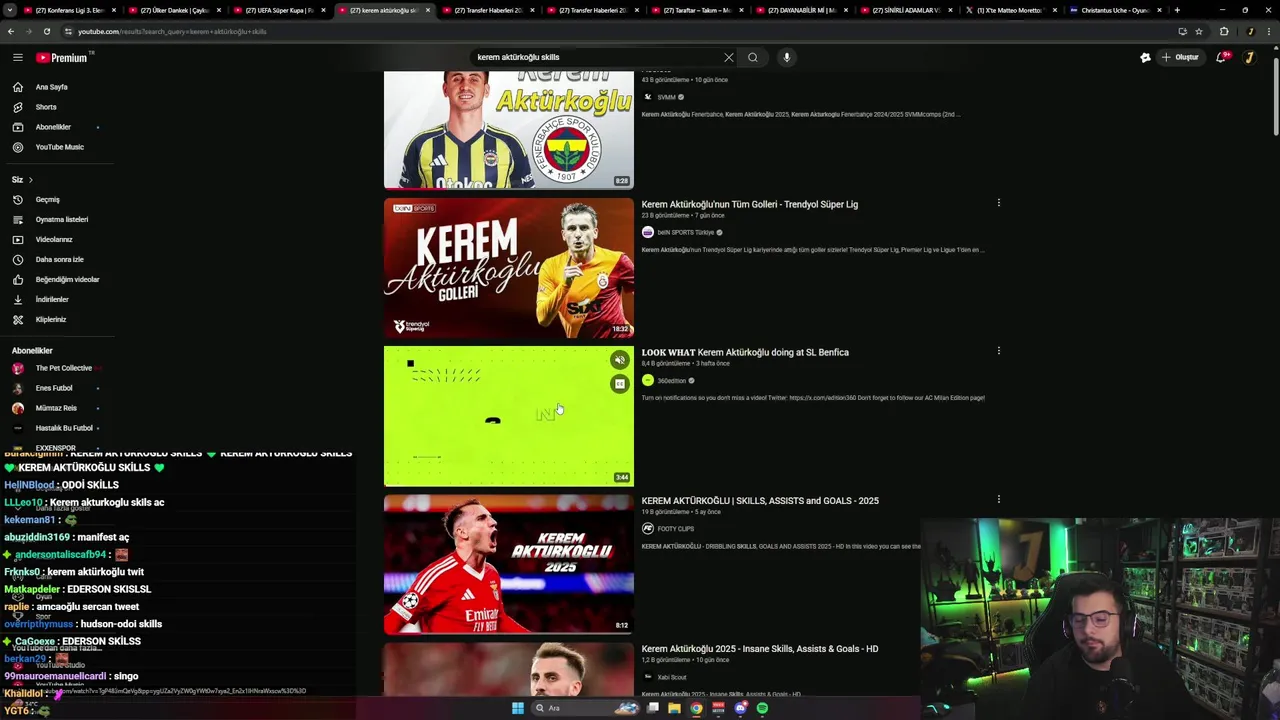Visit beIN SPORTS Türkiye channel
This screenshot has width=1280, height=720.
pos(685,232)
